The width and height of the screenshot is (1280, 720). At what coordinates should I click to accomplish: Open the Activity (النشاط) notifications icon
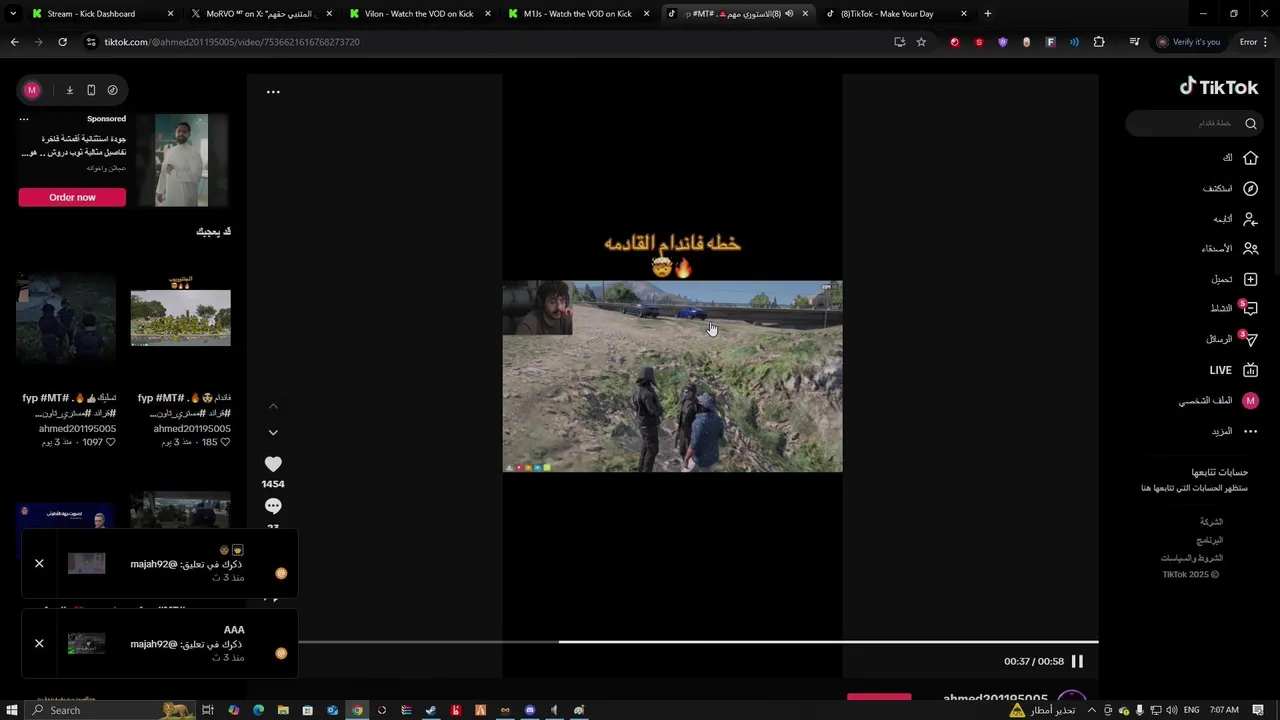tap(1249, 309)
